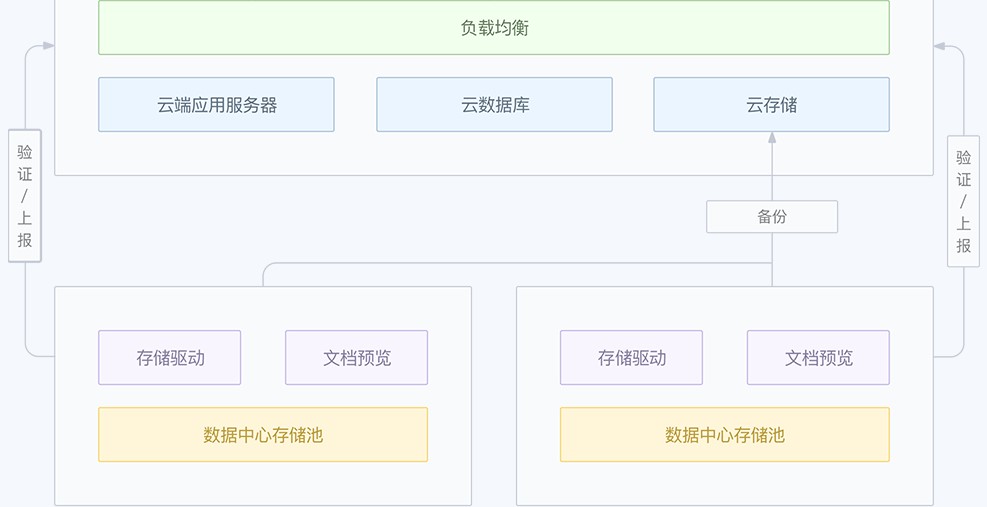Select the right 数据中心存储池 box
Screen dimensions: 987x507
coord(724,434)
